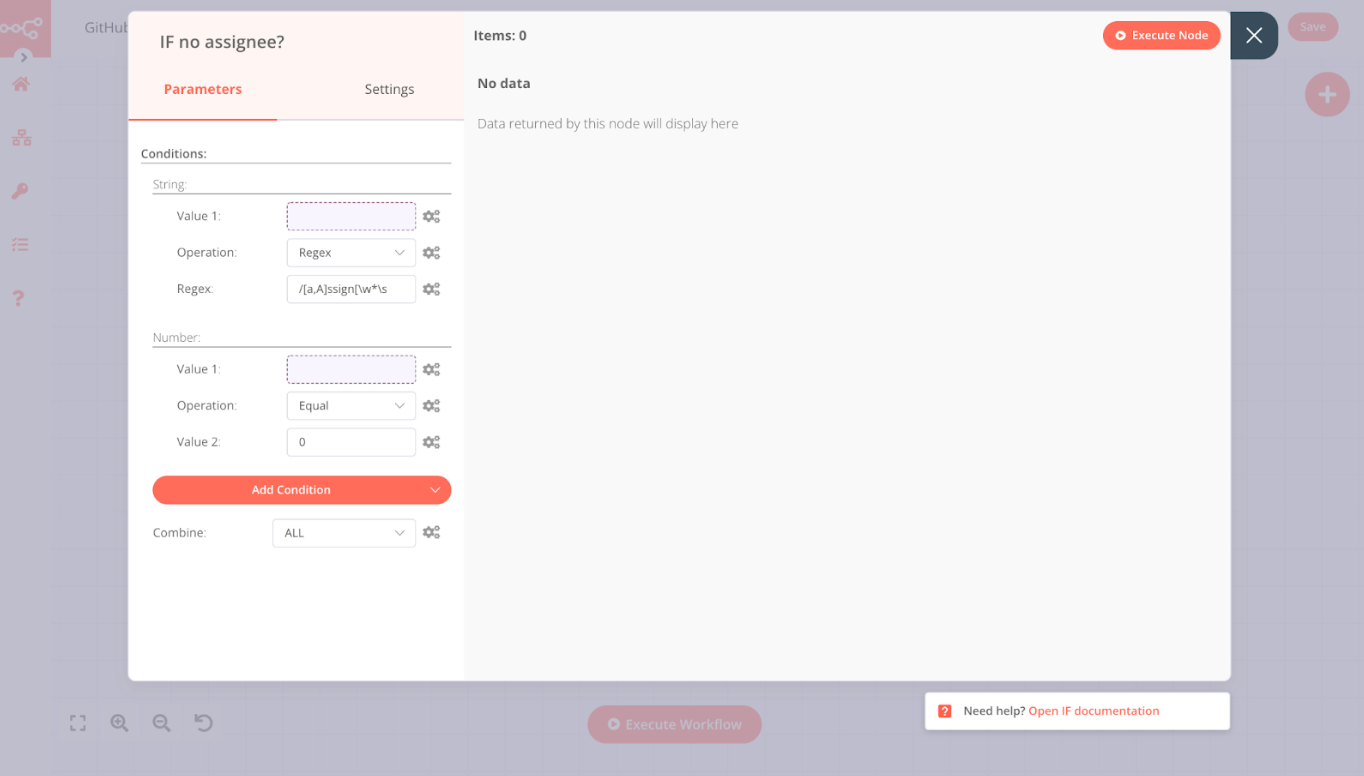Viewport: 1364px width, 776px height.
Task: Execute the IF node
Action: click(1161, 35)
